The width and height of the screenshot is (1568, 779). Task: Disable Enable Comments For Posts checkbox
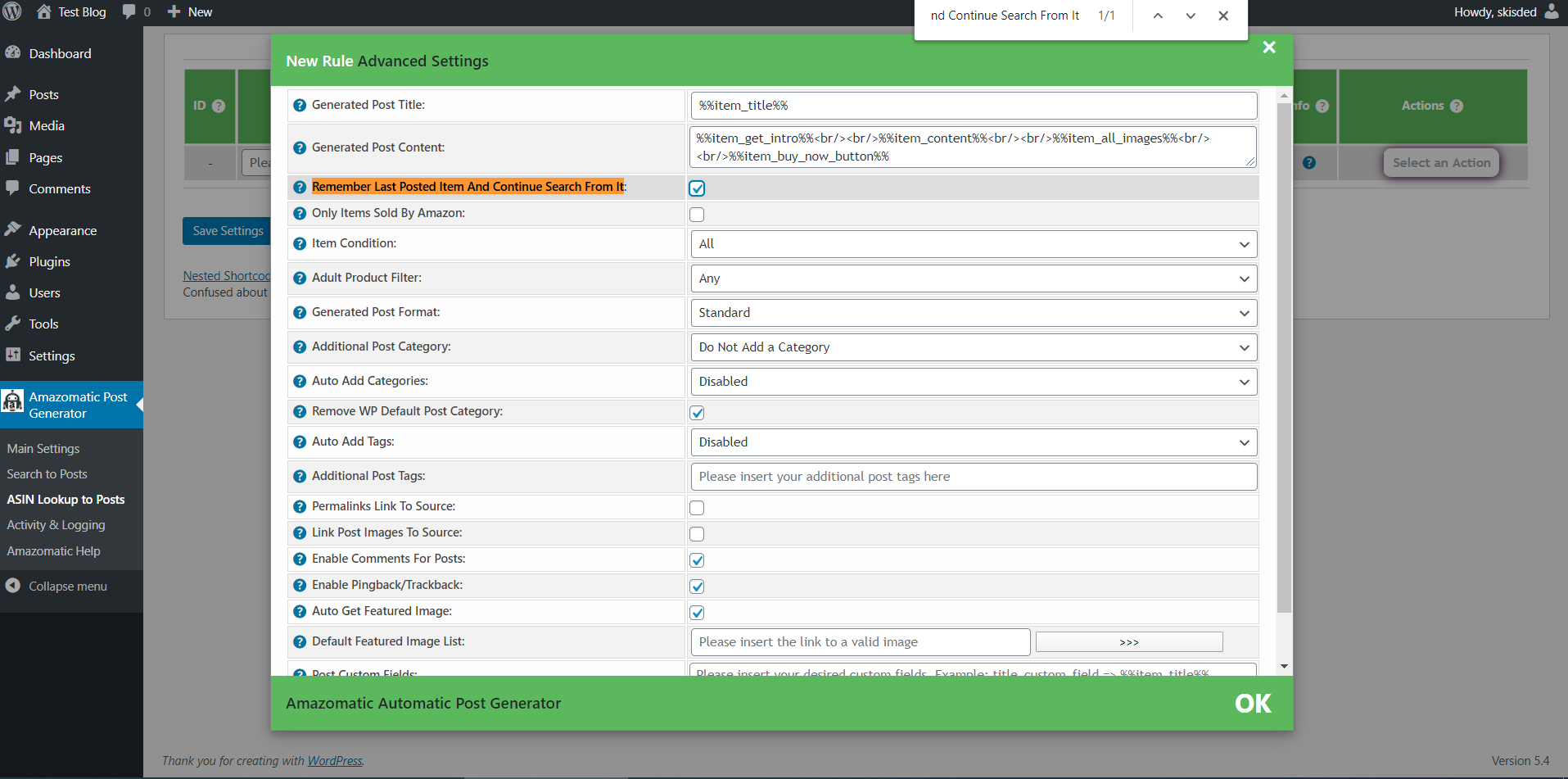[x=697, y=560]
